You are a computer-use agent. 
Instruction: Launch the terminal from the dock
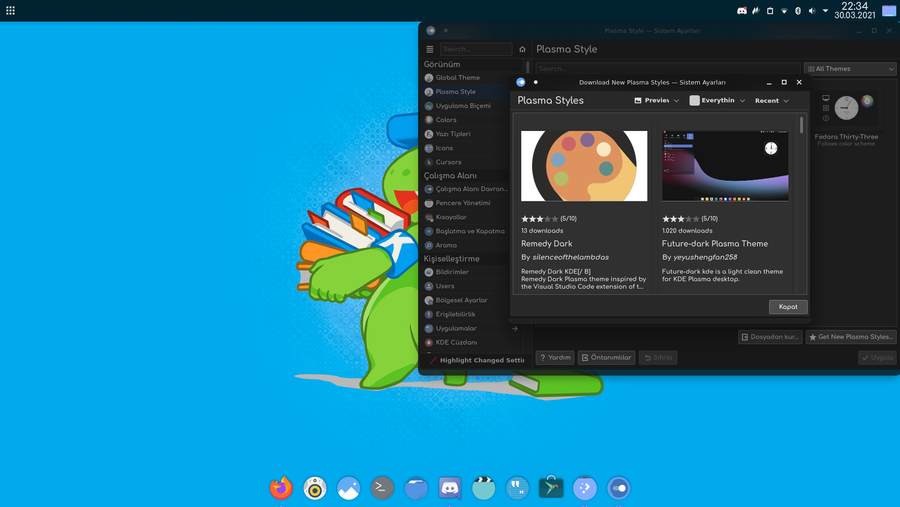(382, 487)
